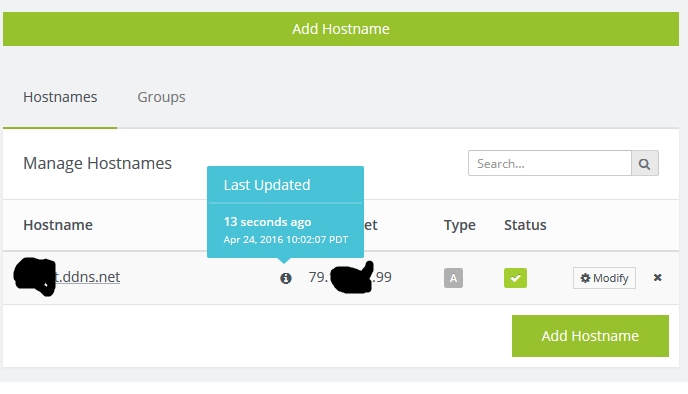
Task: Open the Modify button for ddns.net host
Action: click(604, 278)
